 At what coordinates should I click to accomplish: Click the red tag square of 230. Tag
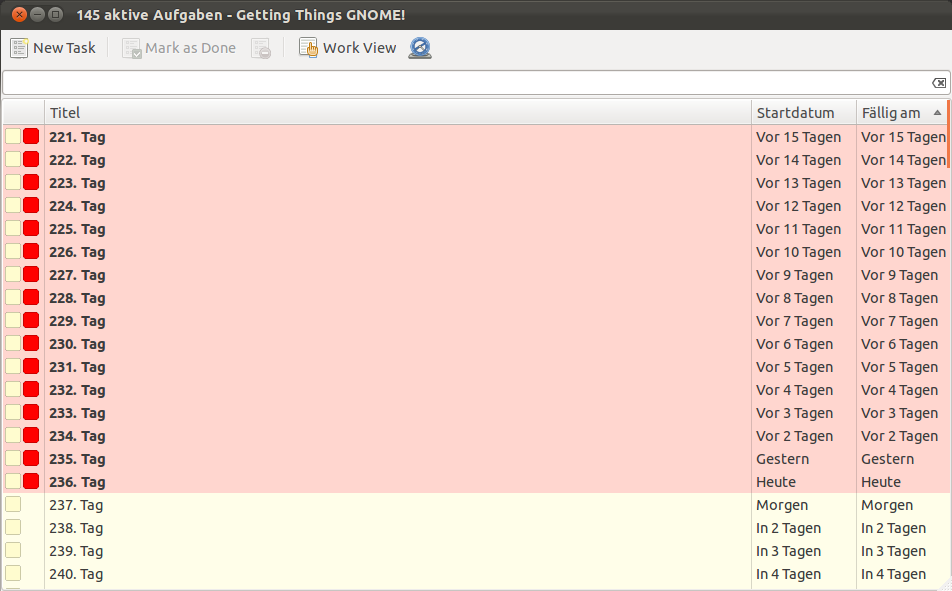pos(31,343)
